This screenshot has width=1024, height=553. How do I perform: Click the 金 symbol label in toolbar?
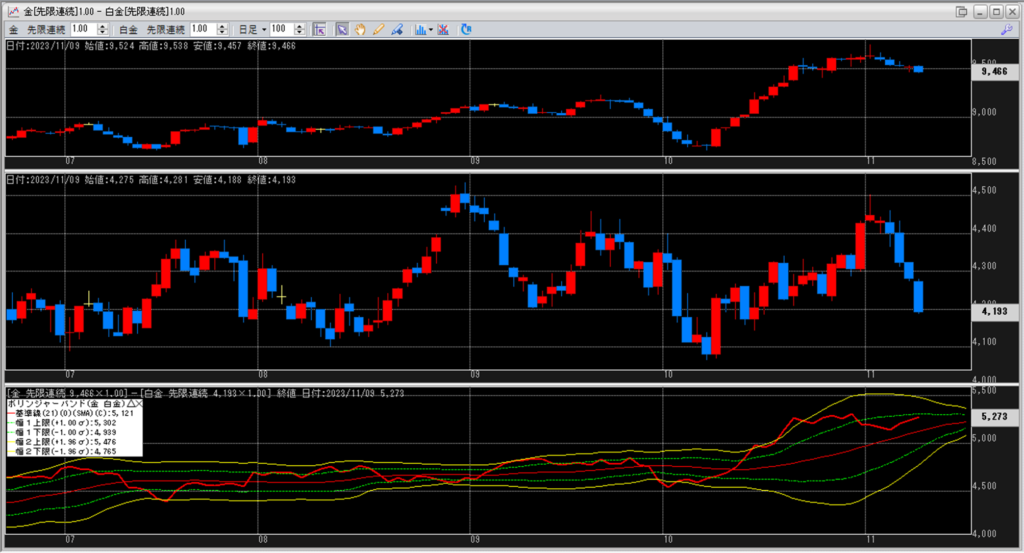(x=13, y=30)
